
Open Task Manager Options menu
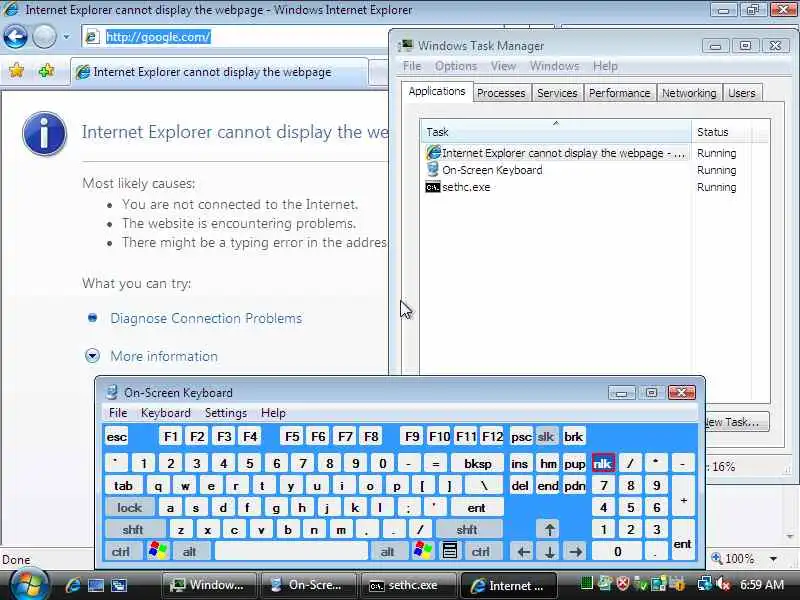tap(456, 66)
